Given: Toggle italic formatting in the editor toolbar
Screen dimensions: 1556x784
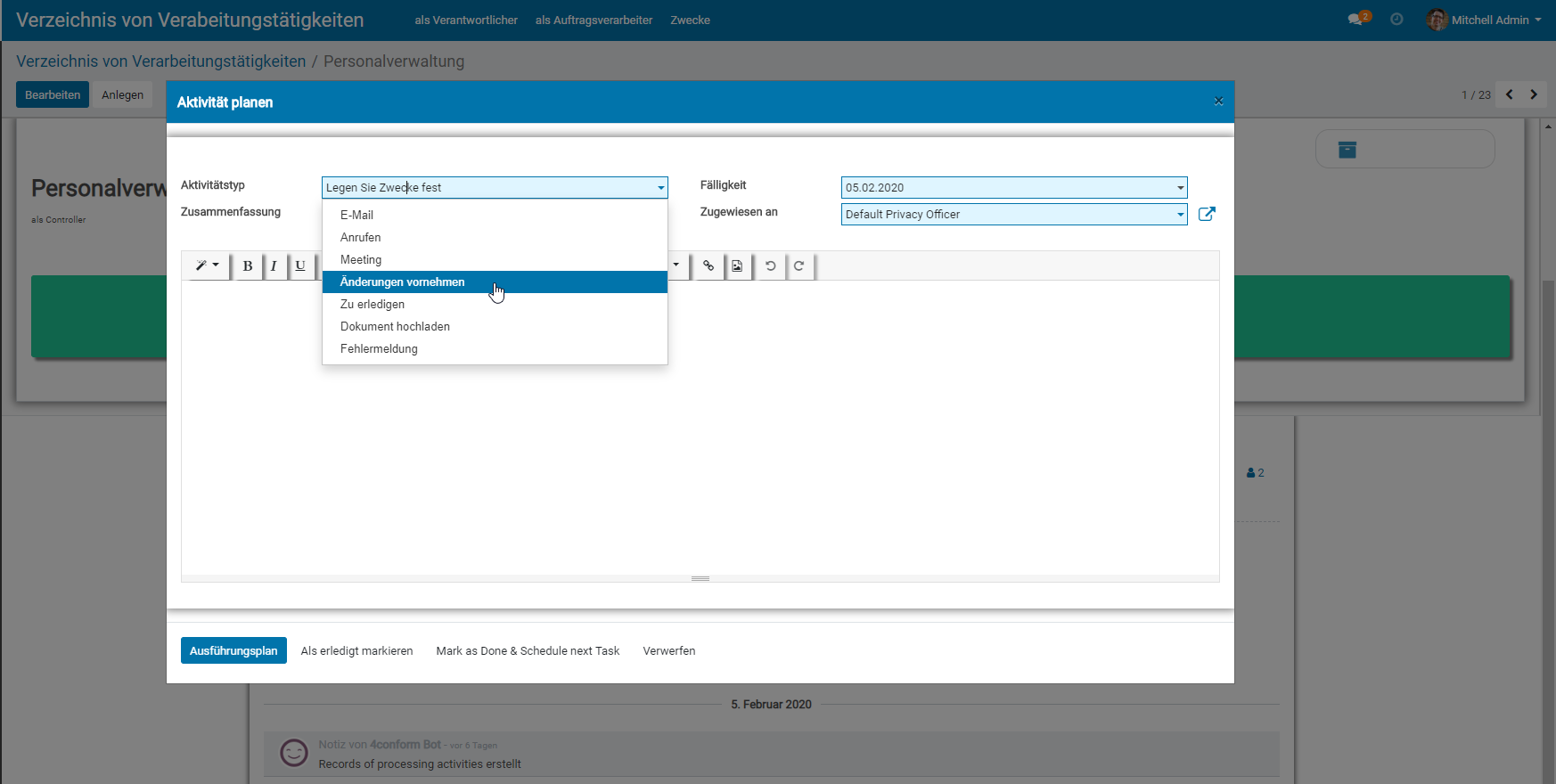Looking at the screenshot, I should [274, 265].
